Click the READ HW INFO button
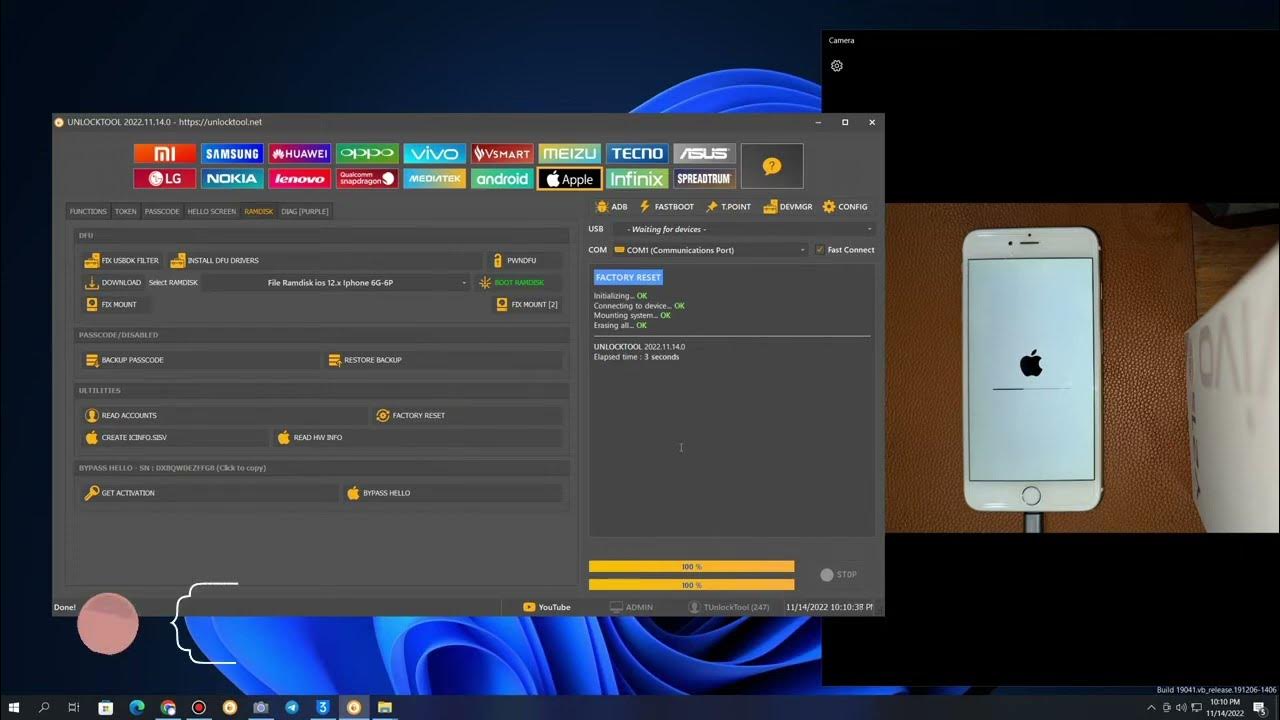1280x720 pixels. pos(418,437)
